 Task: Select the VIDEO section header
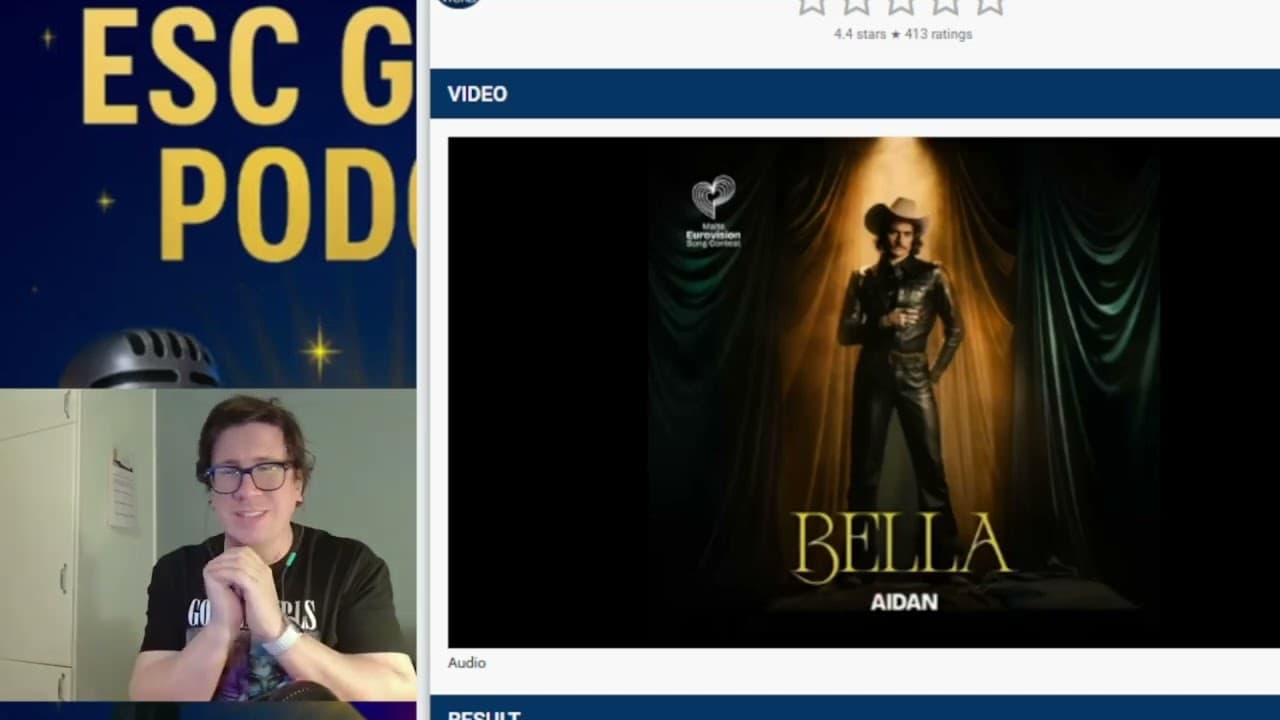click(x=855, y=94)
